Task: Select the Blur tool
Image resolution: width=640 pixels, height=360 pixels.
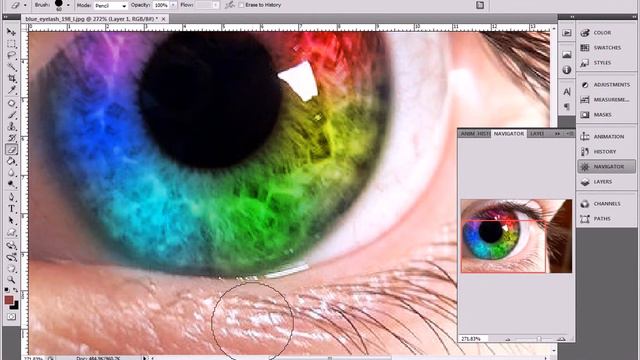Action: (11, 173)
